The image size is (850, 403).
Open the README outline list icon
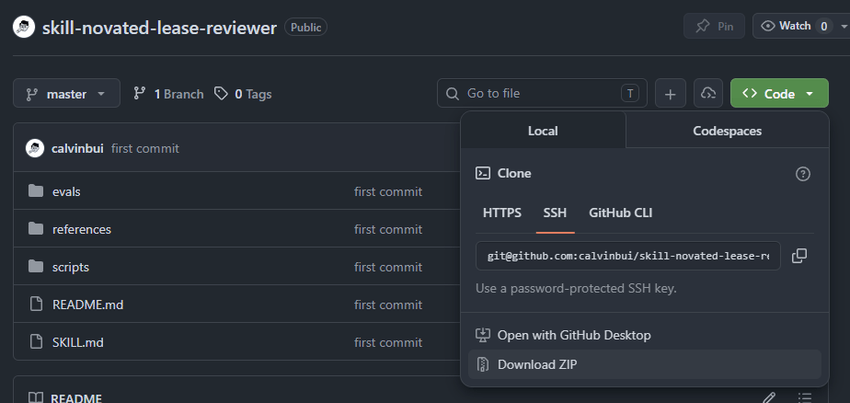click(x=805, y=398)
